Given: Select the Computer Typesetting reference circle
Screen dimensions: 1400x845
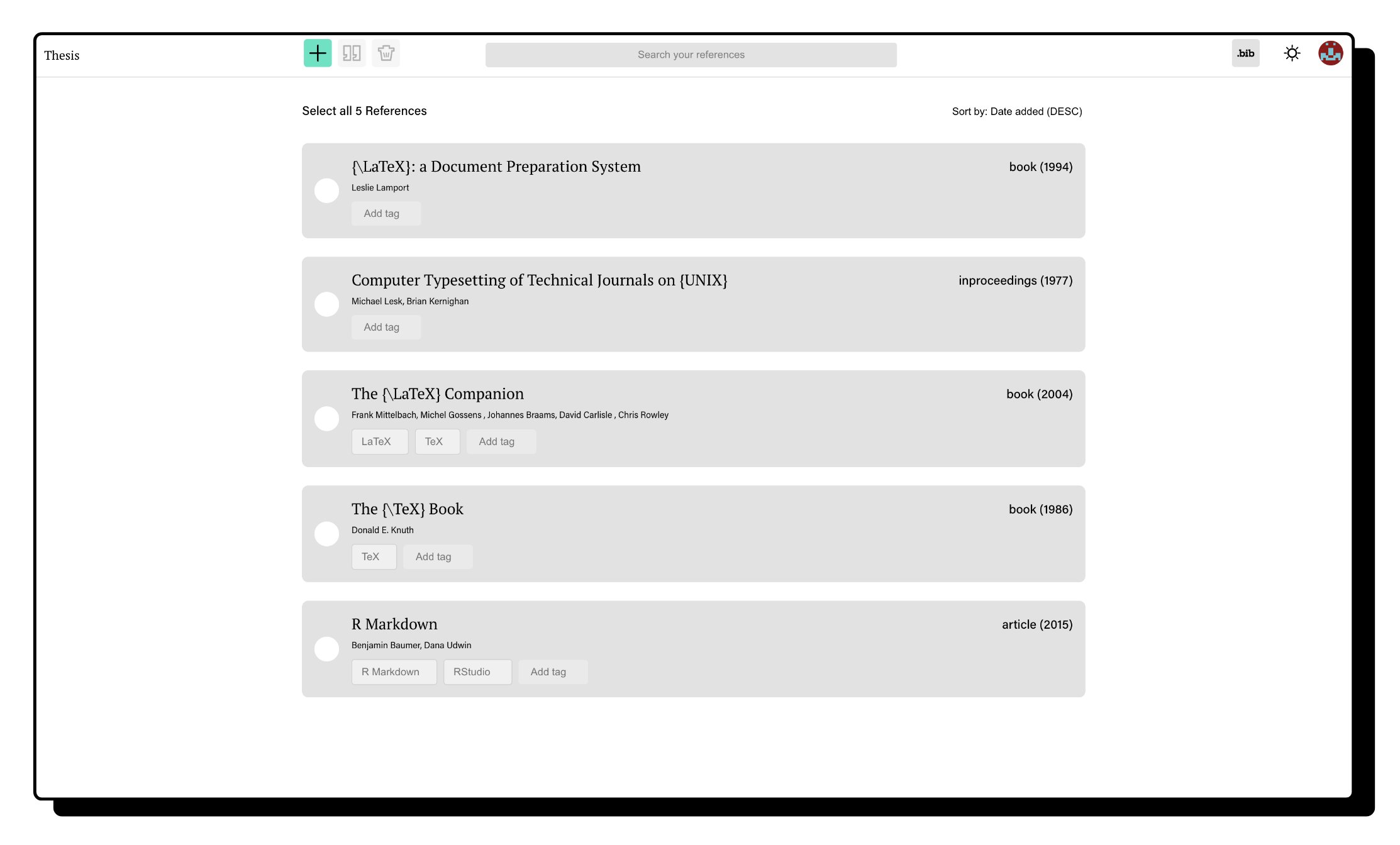Looking at the screenshot, I should tap(326, 304).
